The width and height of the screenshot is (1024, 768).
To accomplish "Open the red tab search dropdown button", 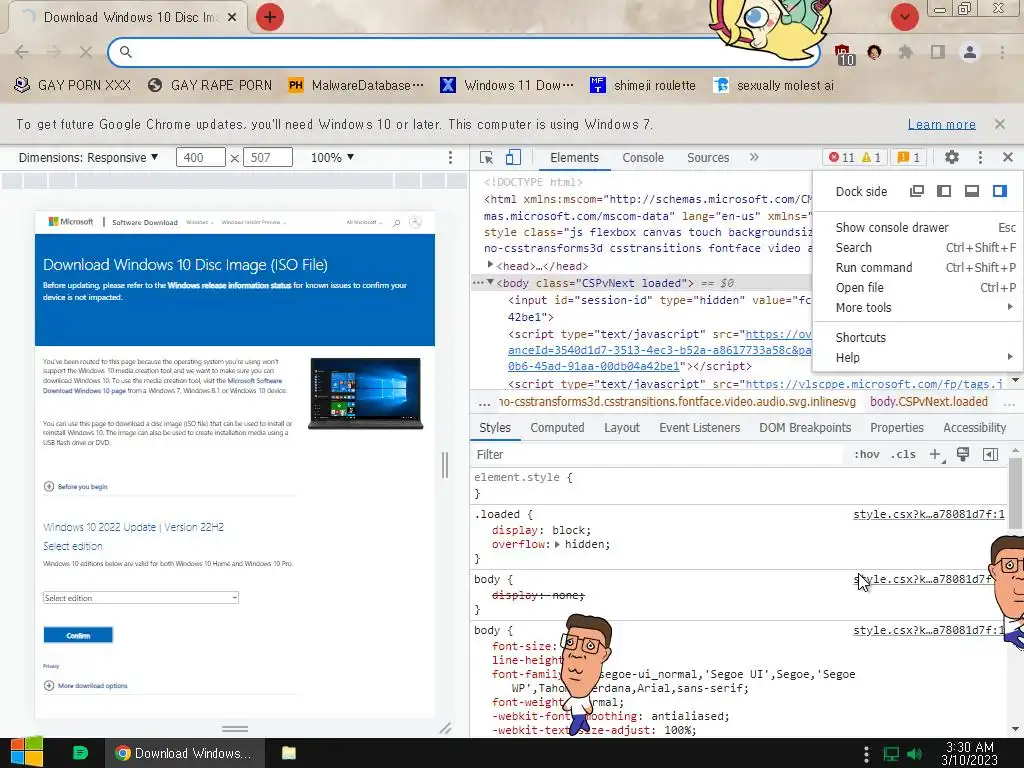I will click(905, 17).
